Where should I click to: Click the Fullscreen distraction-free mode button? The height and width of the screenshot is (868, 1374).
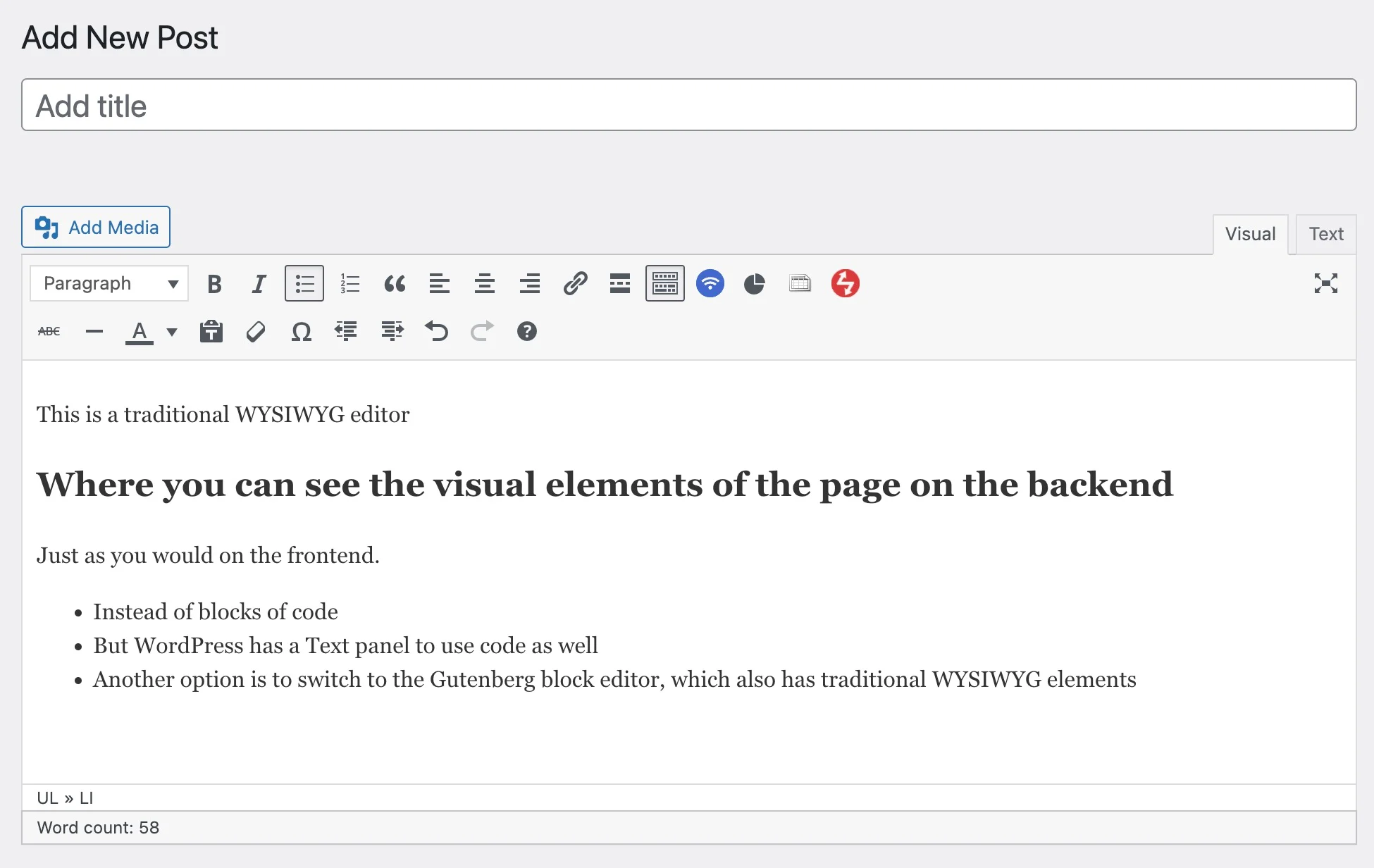point(1326,283)
